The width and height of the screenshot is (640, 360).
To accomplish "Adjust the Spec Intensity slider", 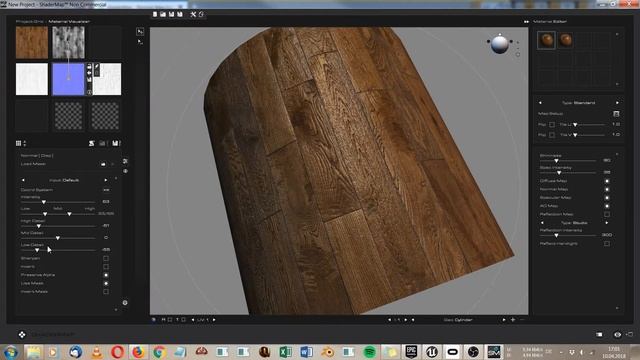I will pos(568,173).
